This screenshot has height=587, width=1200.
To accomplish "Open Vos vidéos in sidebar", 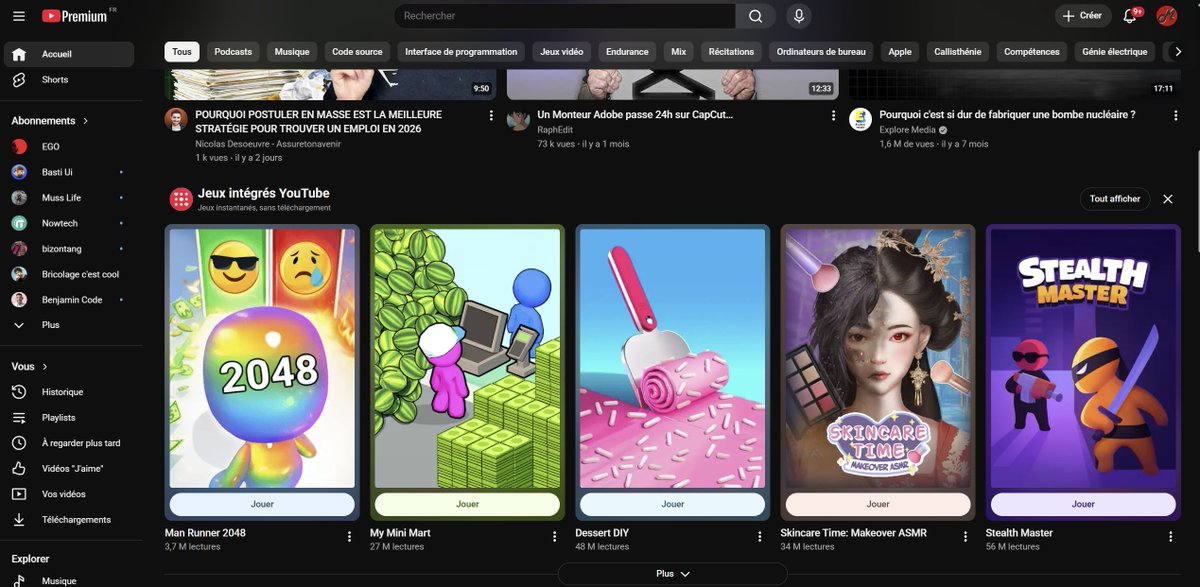I will click(68, 494).
